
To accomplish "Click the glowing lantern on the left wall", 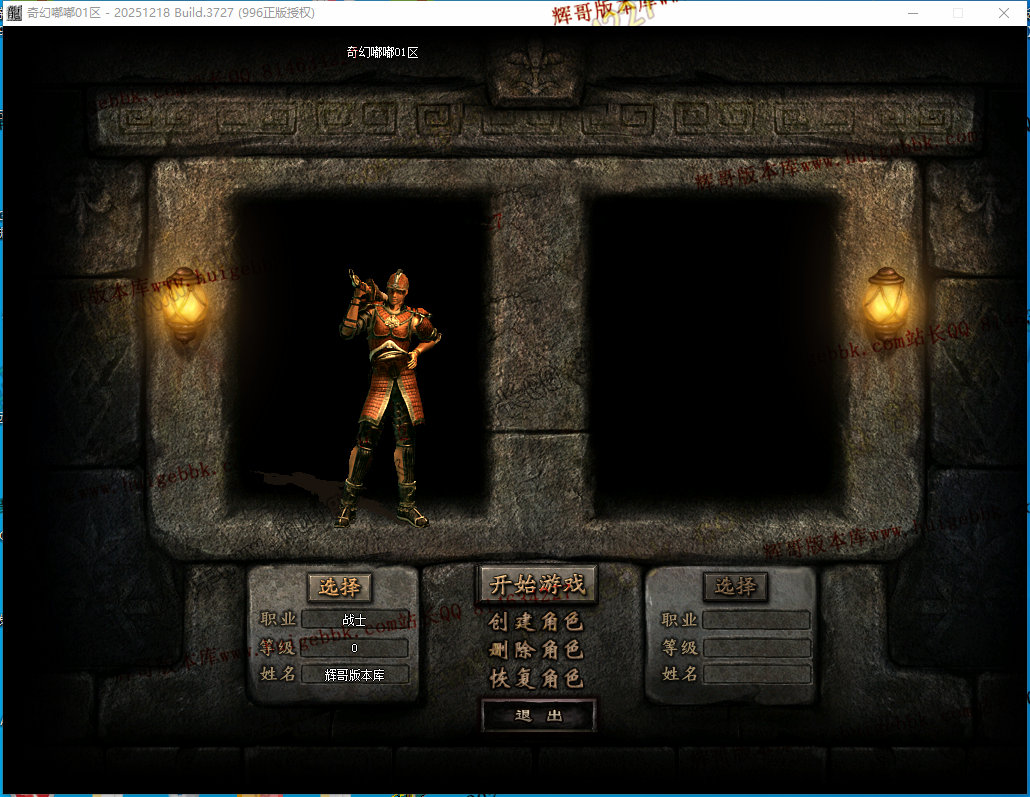I will coord(184,304).
